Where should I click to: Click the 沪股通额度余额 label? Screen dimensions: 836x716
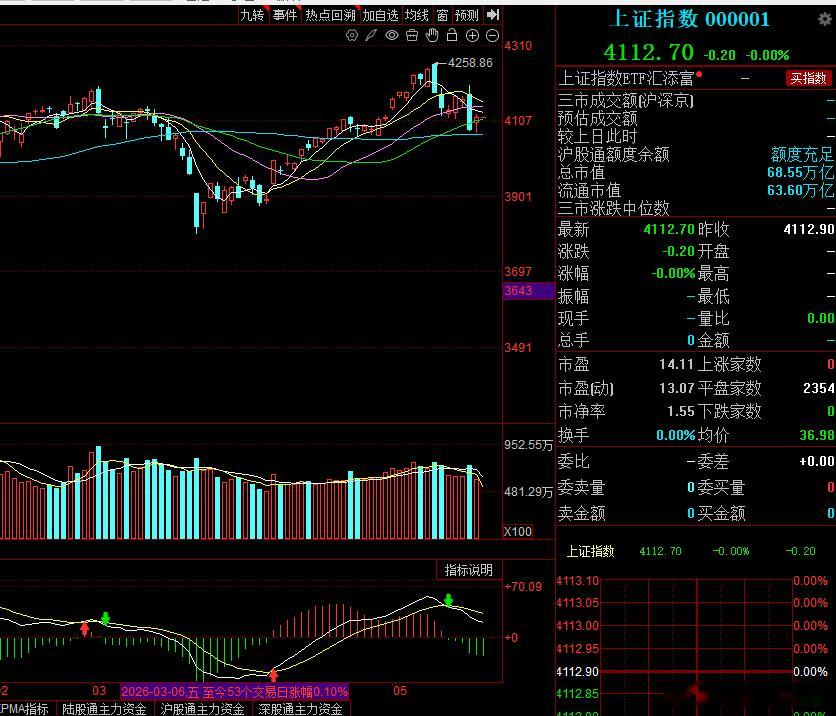click(x=613, y=155)
